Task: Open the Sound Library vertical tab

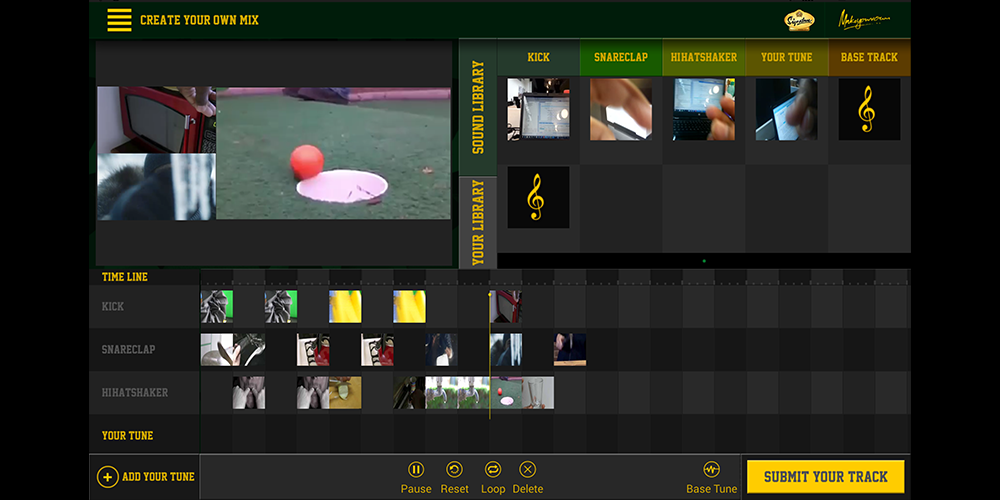Action: pyautogui.click(x=478, y=108)
